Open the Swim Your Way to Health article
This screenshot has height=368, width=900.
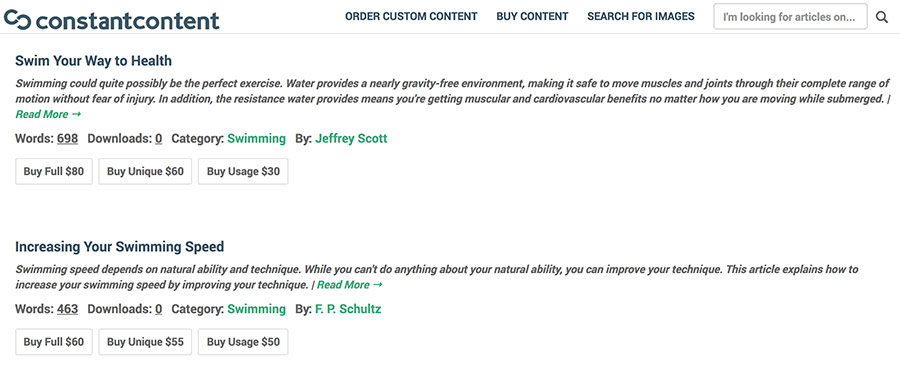pyautogui.click(x=94, y=61)
